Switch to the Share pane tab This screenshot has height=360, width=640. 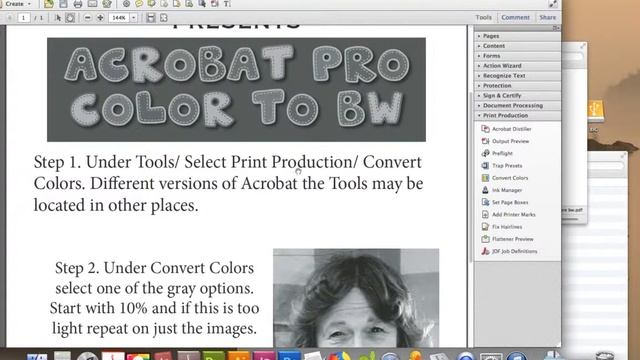(547, 17)
